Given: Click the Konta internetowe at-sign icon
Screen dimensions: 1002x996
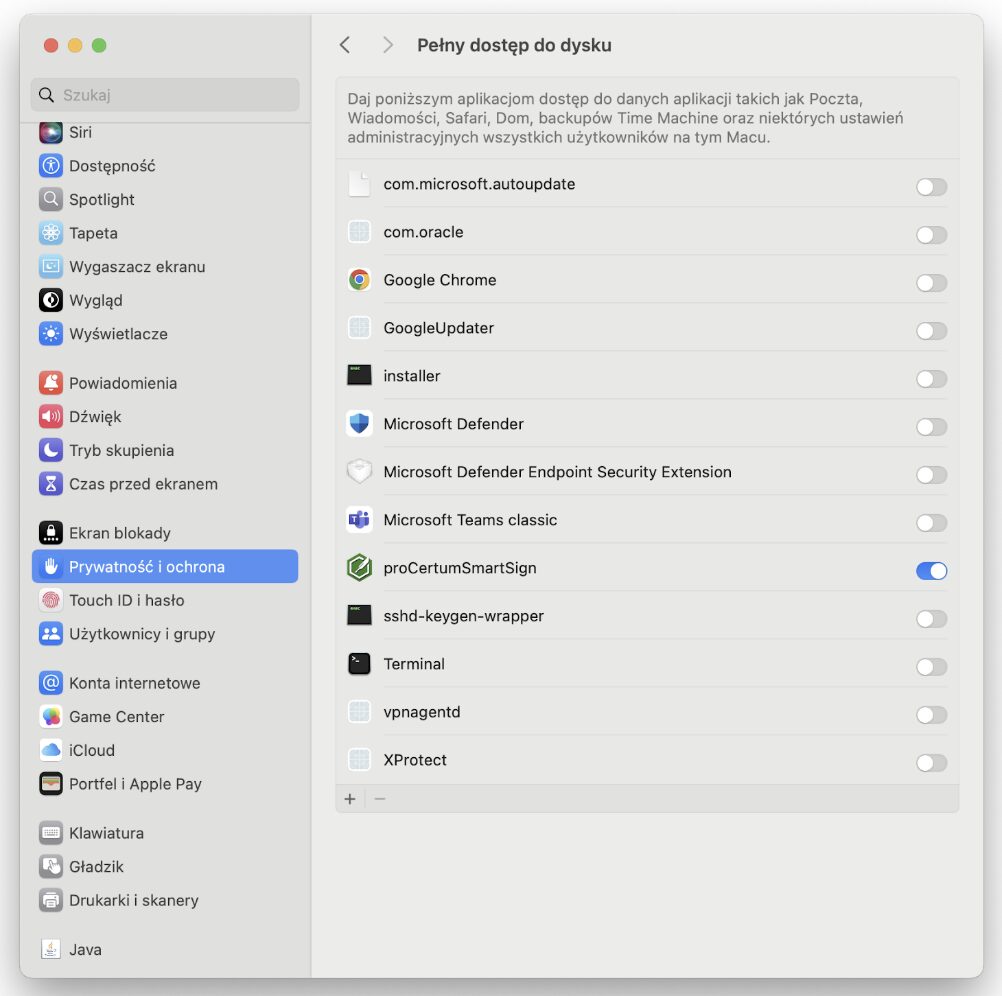Looking at the screenshot, I should pyautogui.click(x=51, y=683).
